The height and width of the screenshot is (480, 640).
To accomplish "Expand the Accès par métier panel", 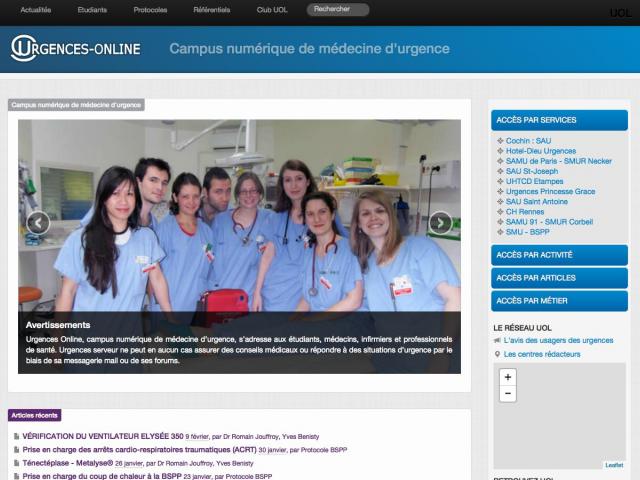I will click(x=560, y=301).
